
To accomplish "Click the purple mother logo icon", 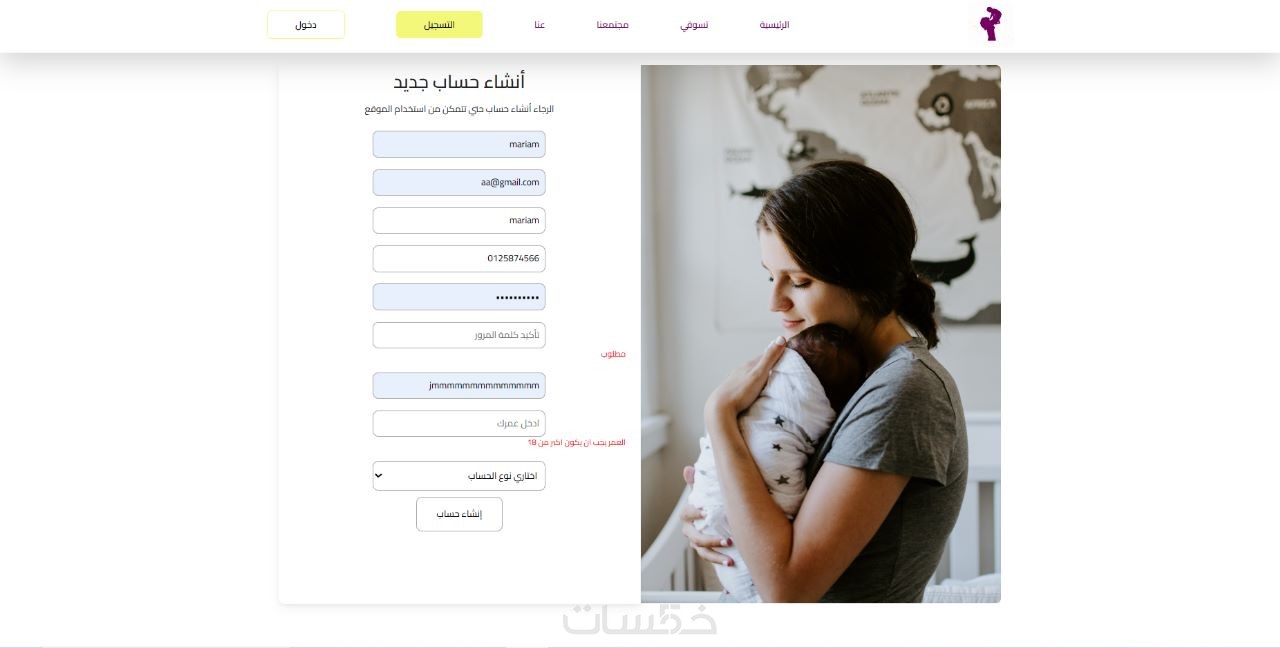I will coord(990,24).
